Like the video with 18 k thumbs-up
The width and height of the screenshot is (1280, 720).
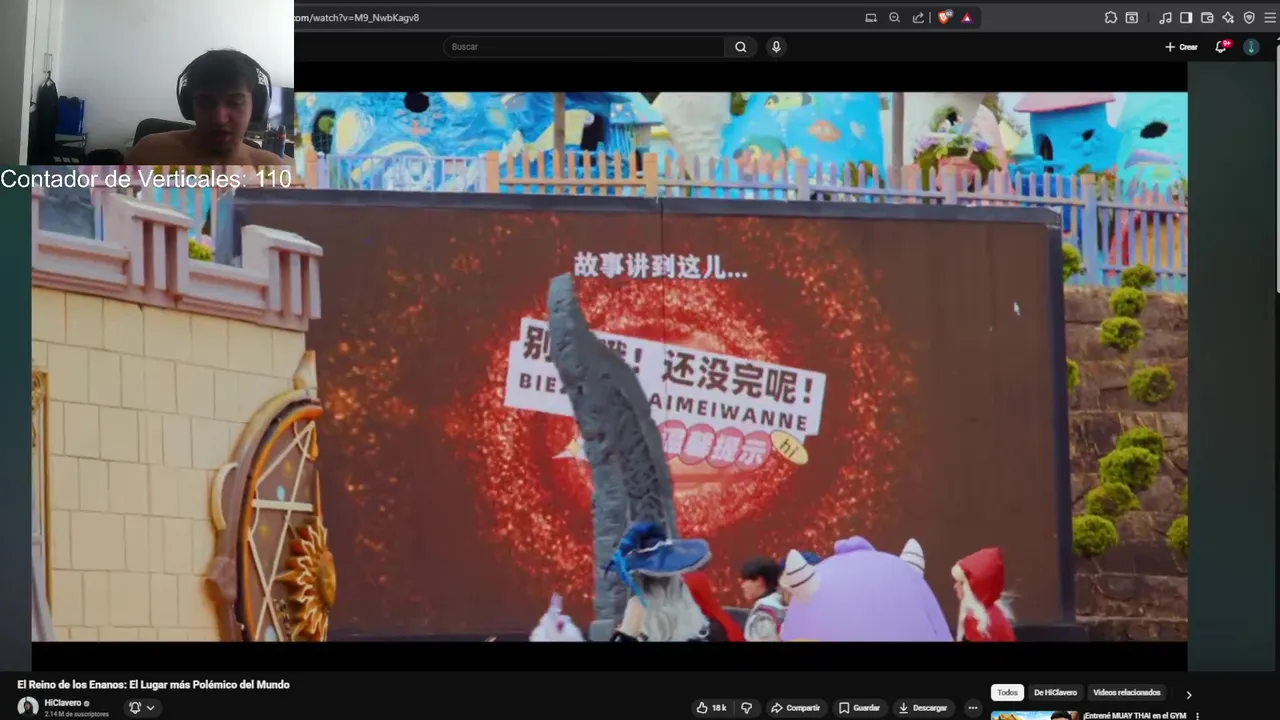click(x=711, y=708)
